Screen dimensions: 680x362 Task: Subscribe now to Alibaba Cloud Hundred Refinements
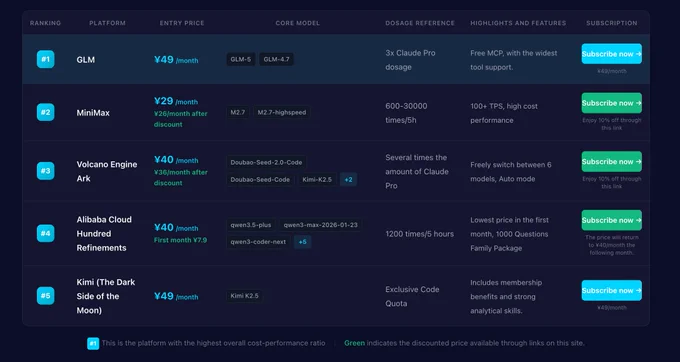pyautogui.click(x=611, y=220)
